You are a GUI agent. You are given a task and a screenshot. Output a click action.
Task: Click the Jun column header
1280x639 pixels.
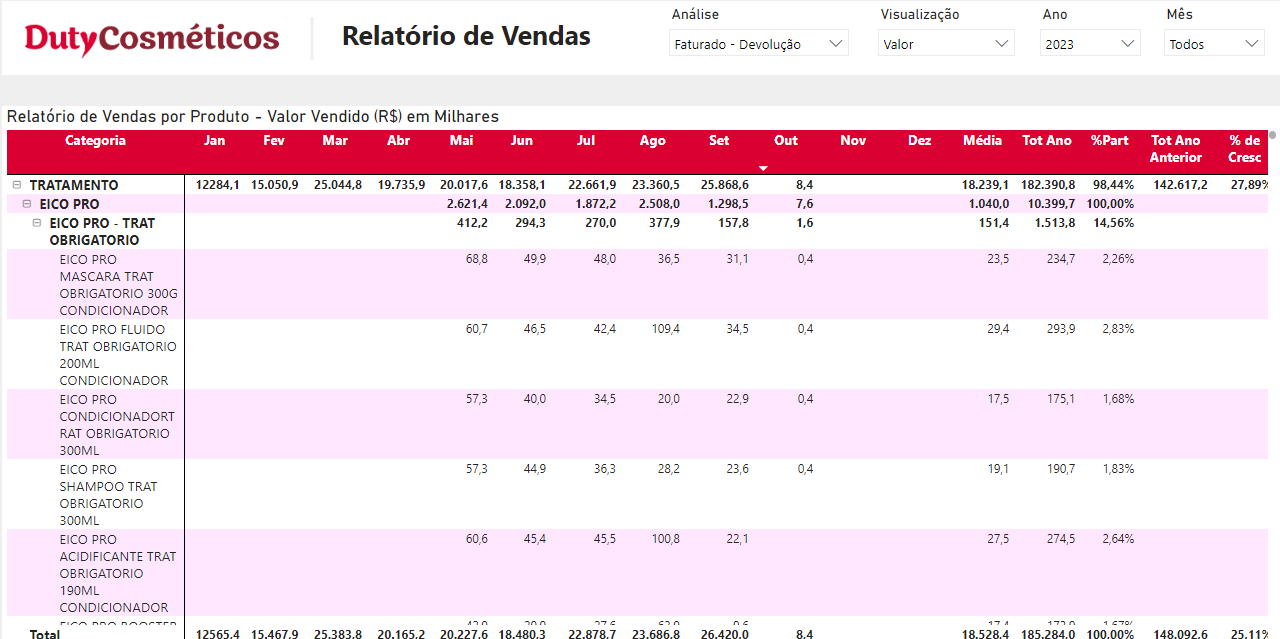point(522,141)
